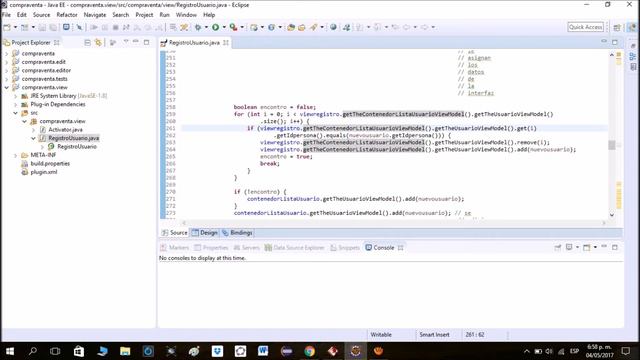
Task: Open the Window menu
Action: [x=186, y=15]
